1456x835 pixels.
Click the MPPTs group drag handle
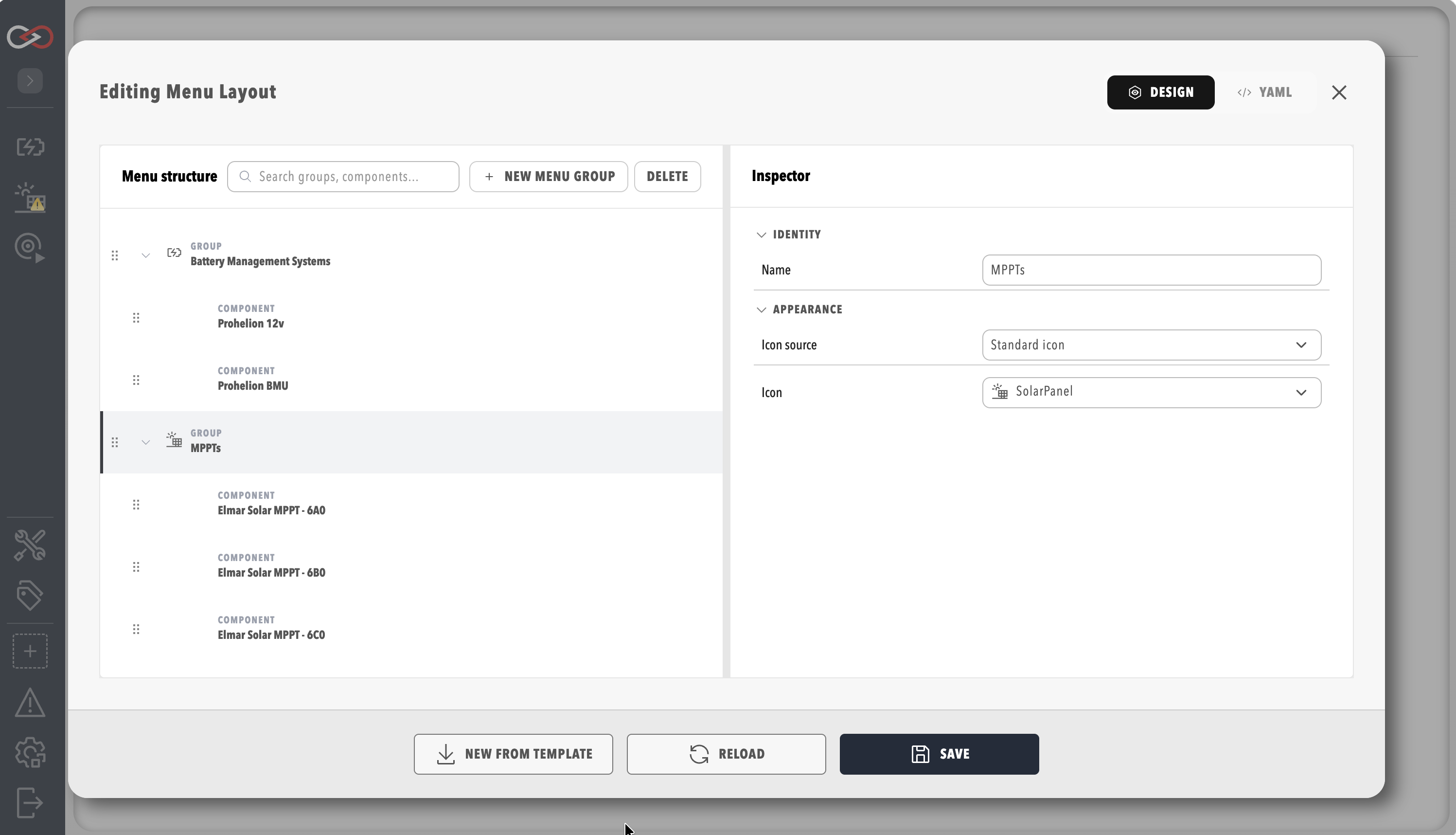tap(115, 442)
